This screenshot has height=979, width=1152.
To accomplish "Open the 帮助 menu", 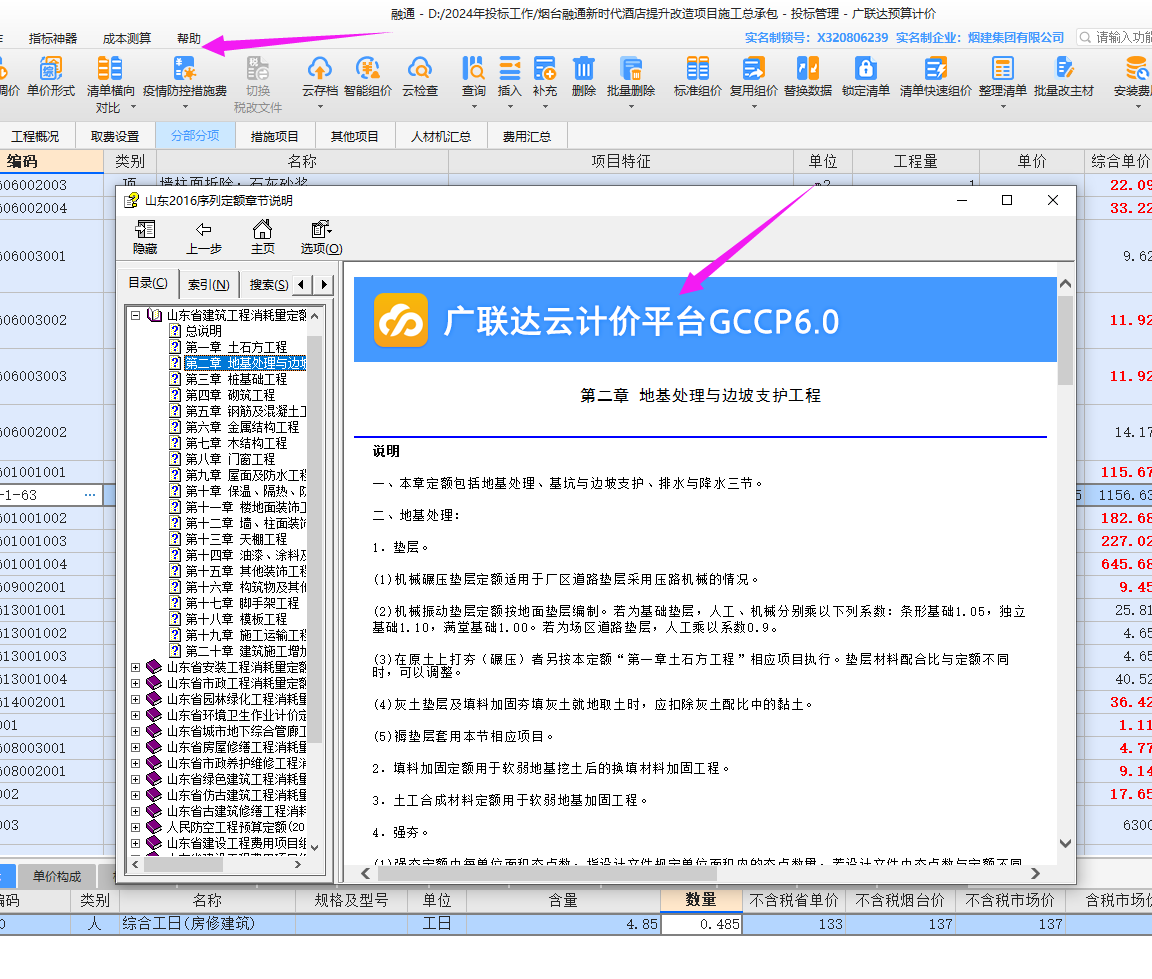I will click(x=188, y=38).
